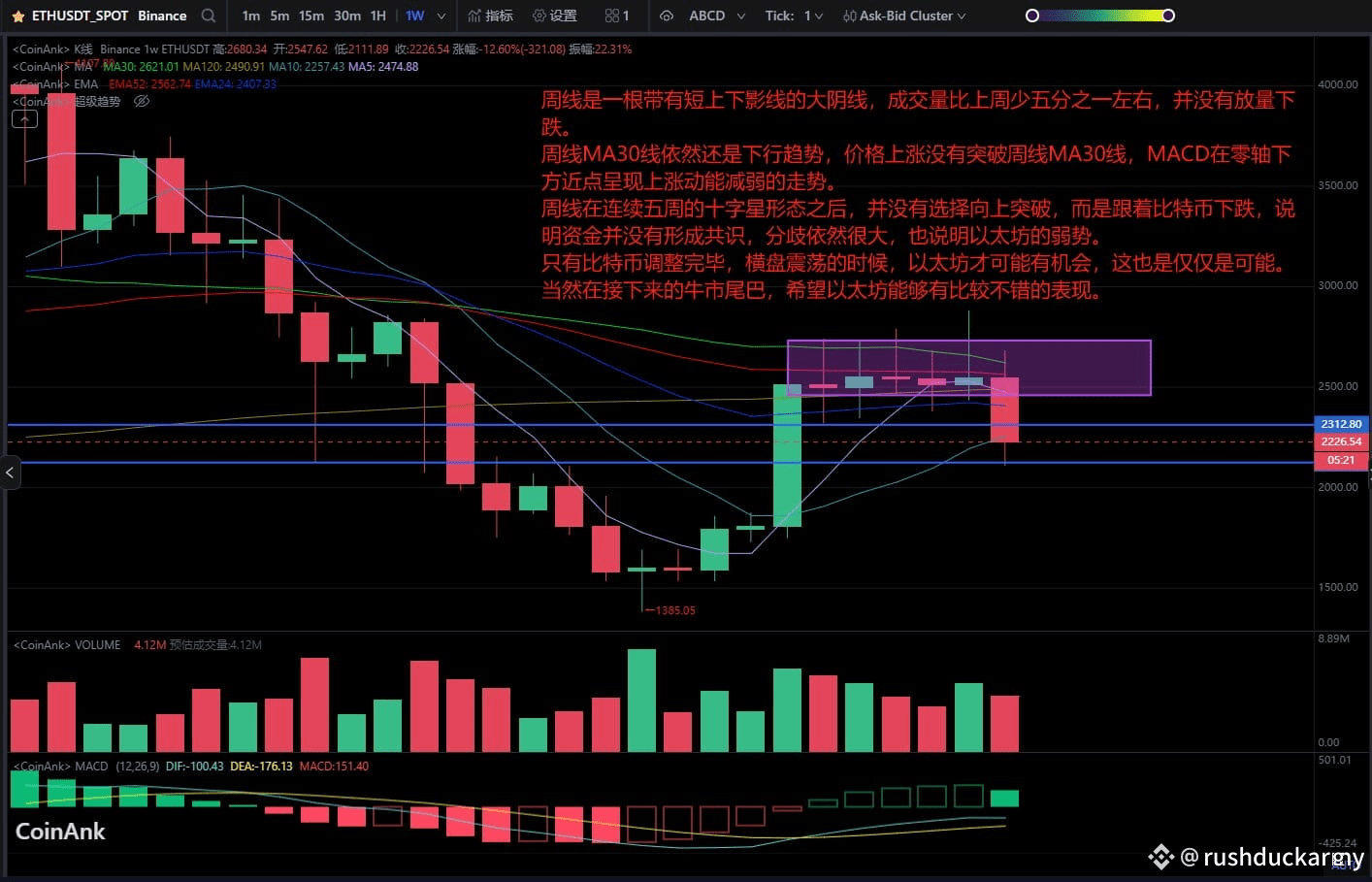Click the Binance exchange label

(x=162, y=16)
